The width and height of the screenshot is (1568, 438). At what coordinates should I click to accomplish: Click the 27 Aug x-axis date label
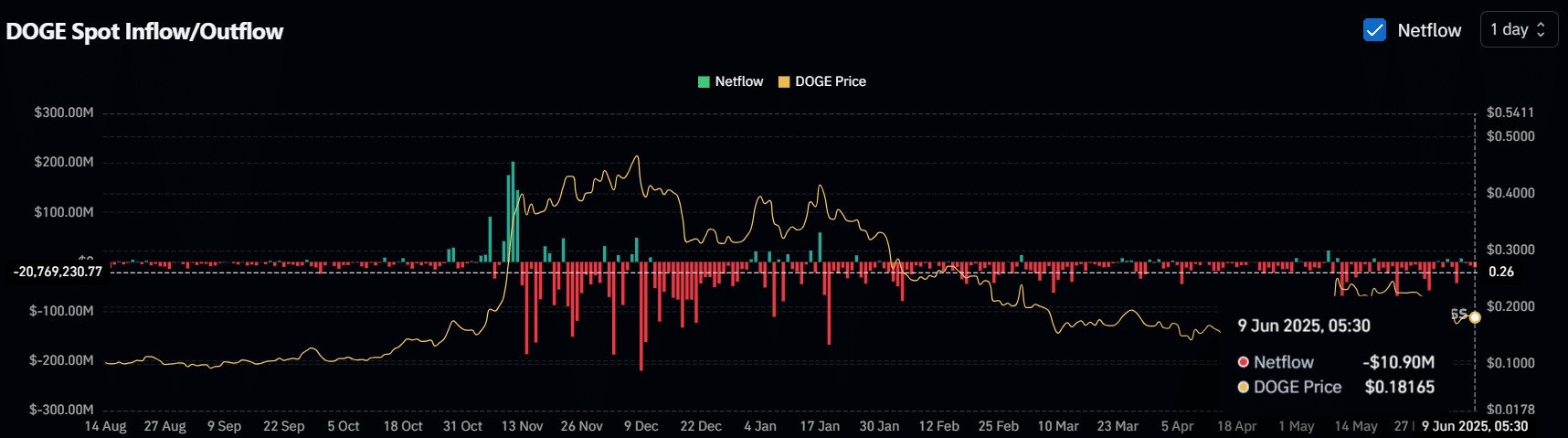coord(164,426)
